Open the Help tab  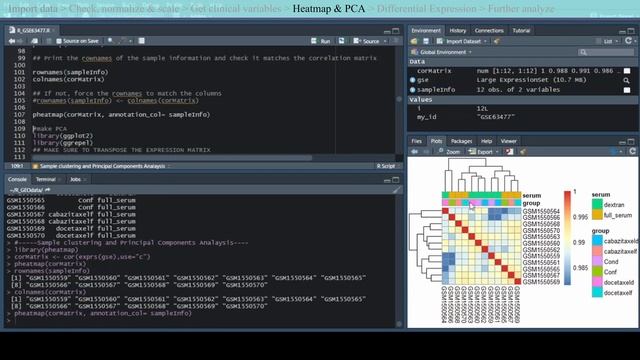[x=486, y=141]
